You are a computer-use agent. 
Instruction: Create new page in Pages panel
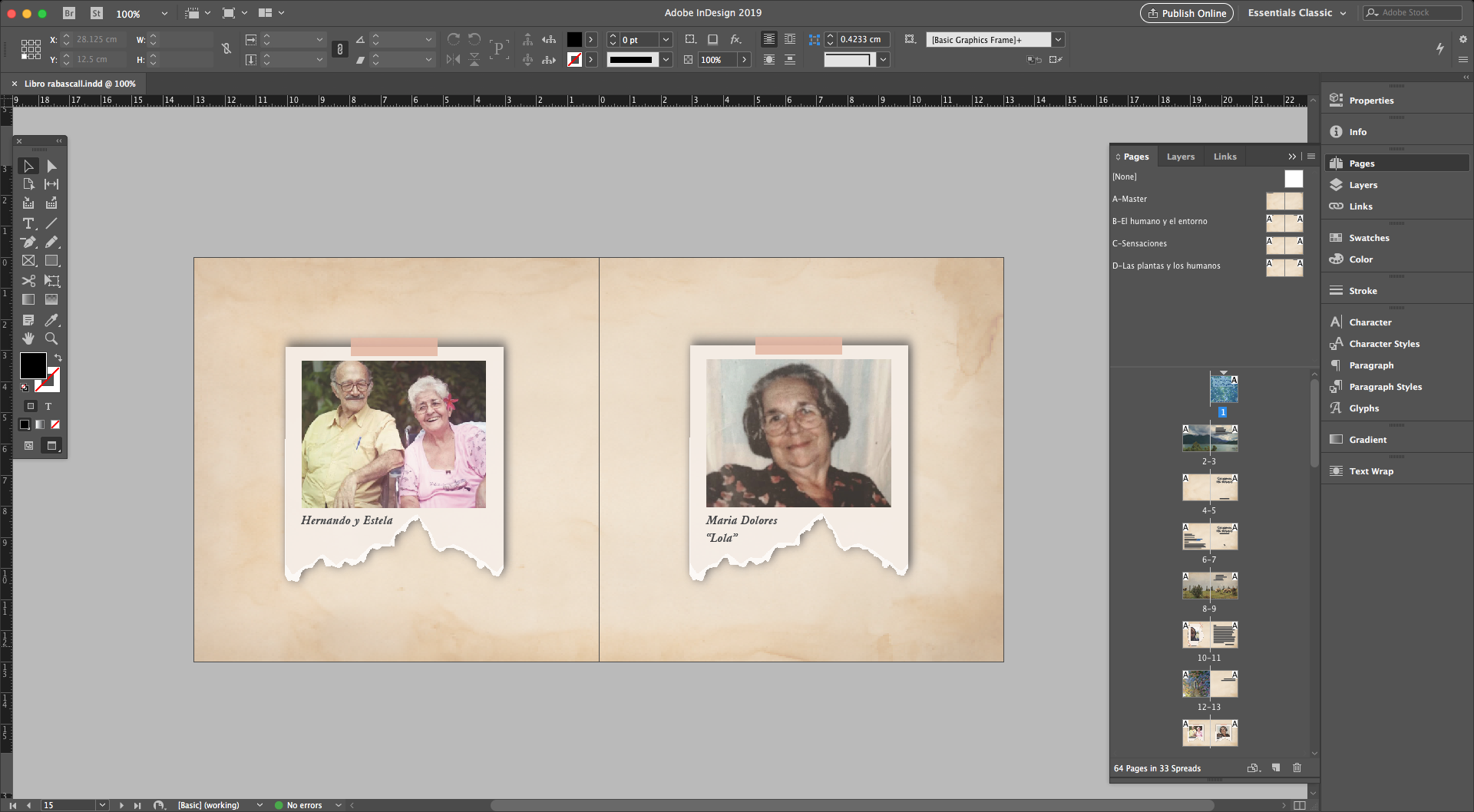point(1276,767)
